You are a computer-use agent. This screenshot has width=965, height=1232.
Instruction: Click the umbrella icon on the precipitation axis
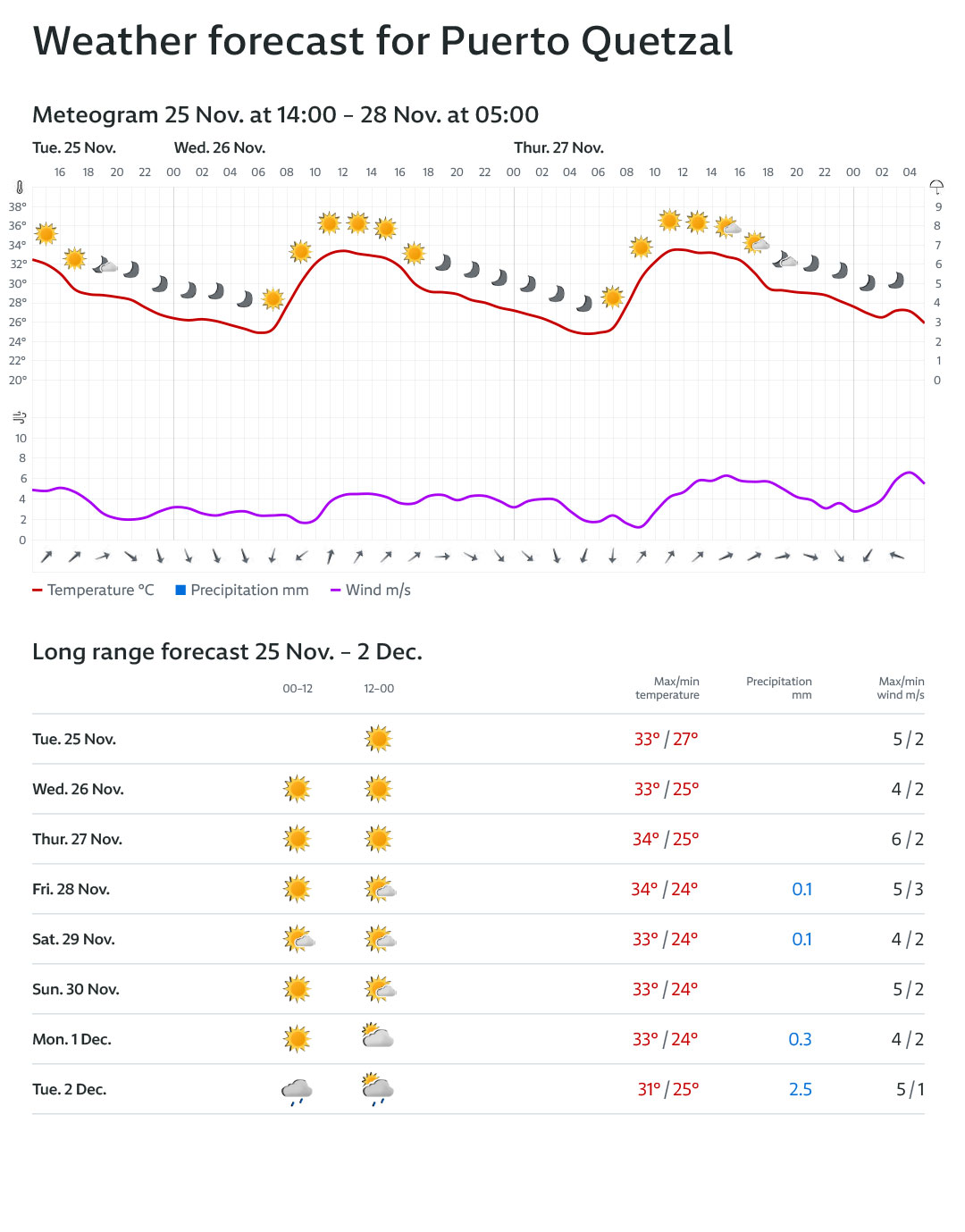(x=936, y=187)
